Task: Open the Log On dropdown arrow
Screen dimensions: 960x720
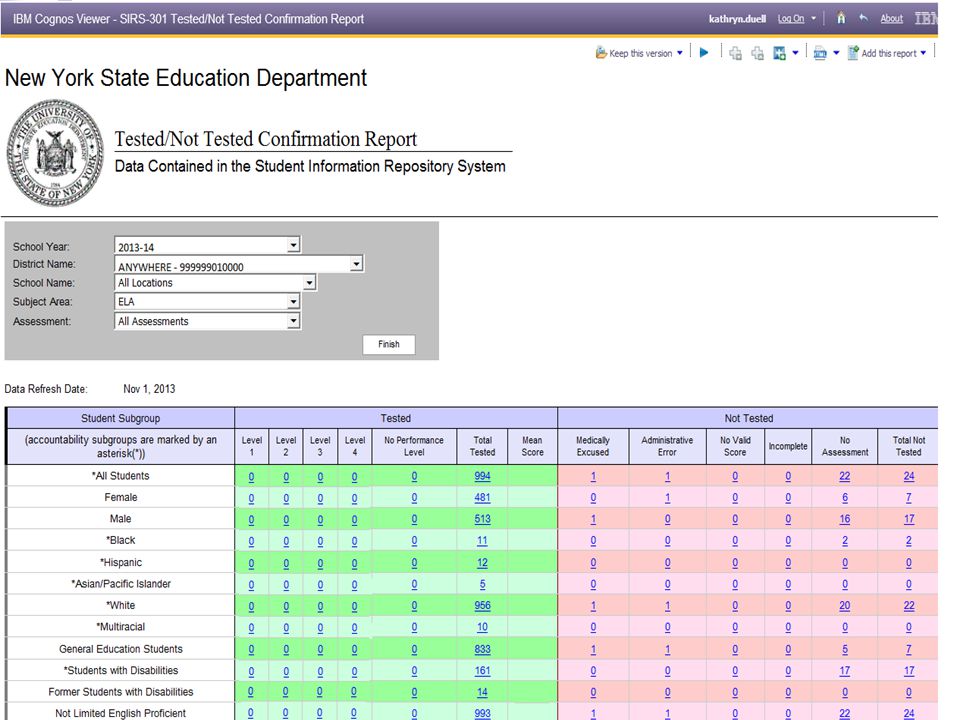Action: [814, 18]
